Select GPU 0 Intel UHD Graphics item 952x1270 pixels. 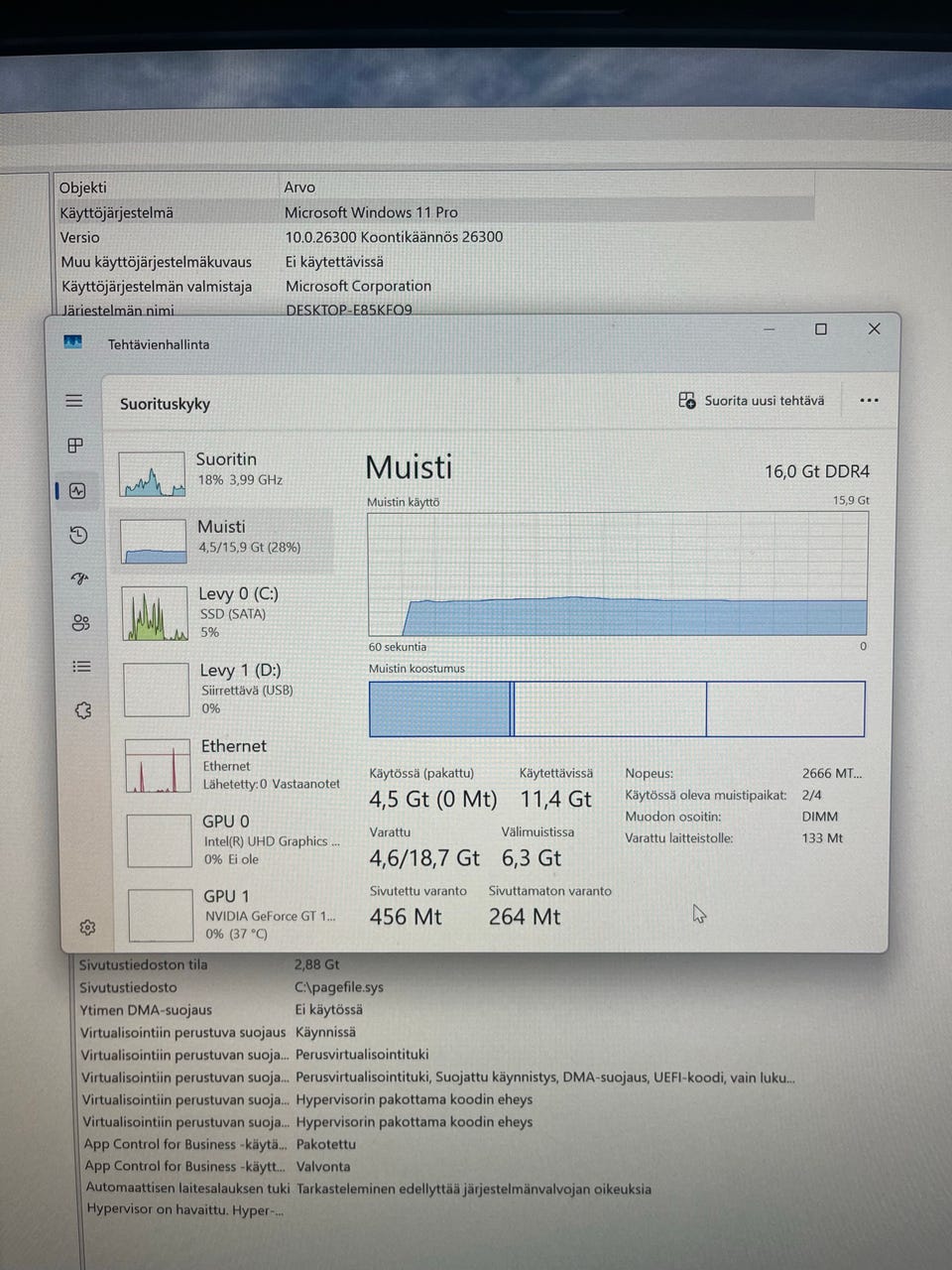232,840
